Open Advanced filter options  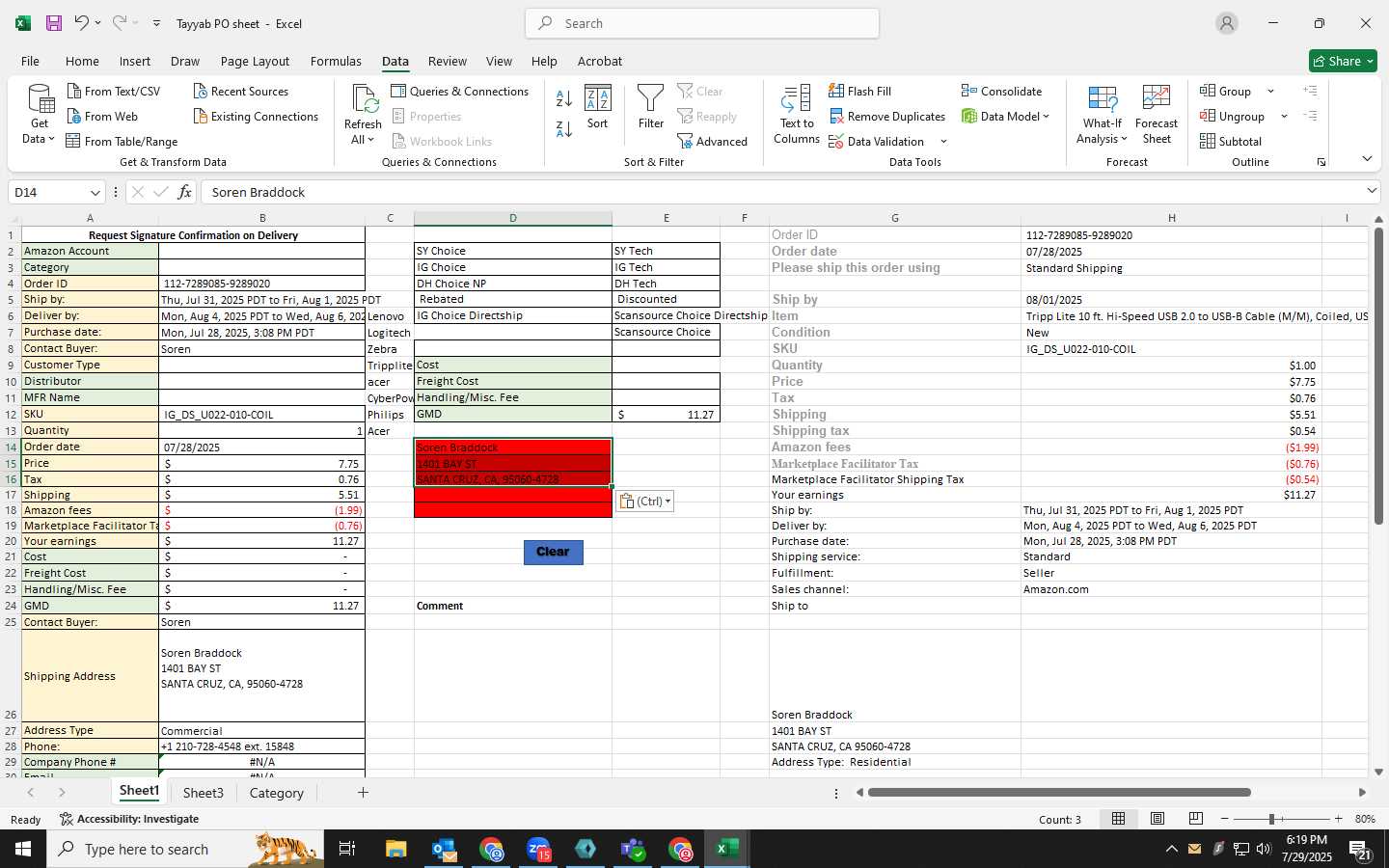click(713, 142)
